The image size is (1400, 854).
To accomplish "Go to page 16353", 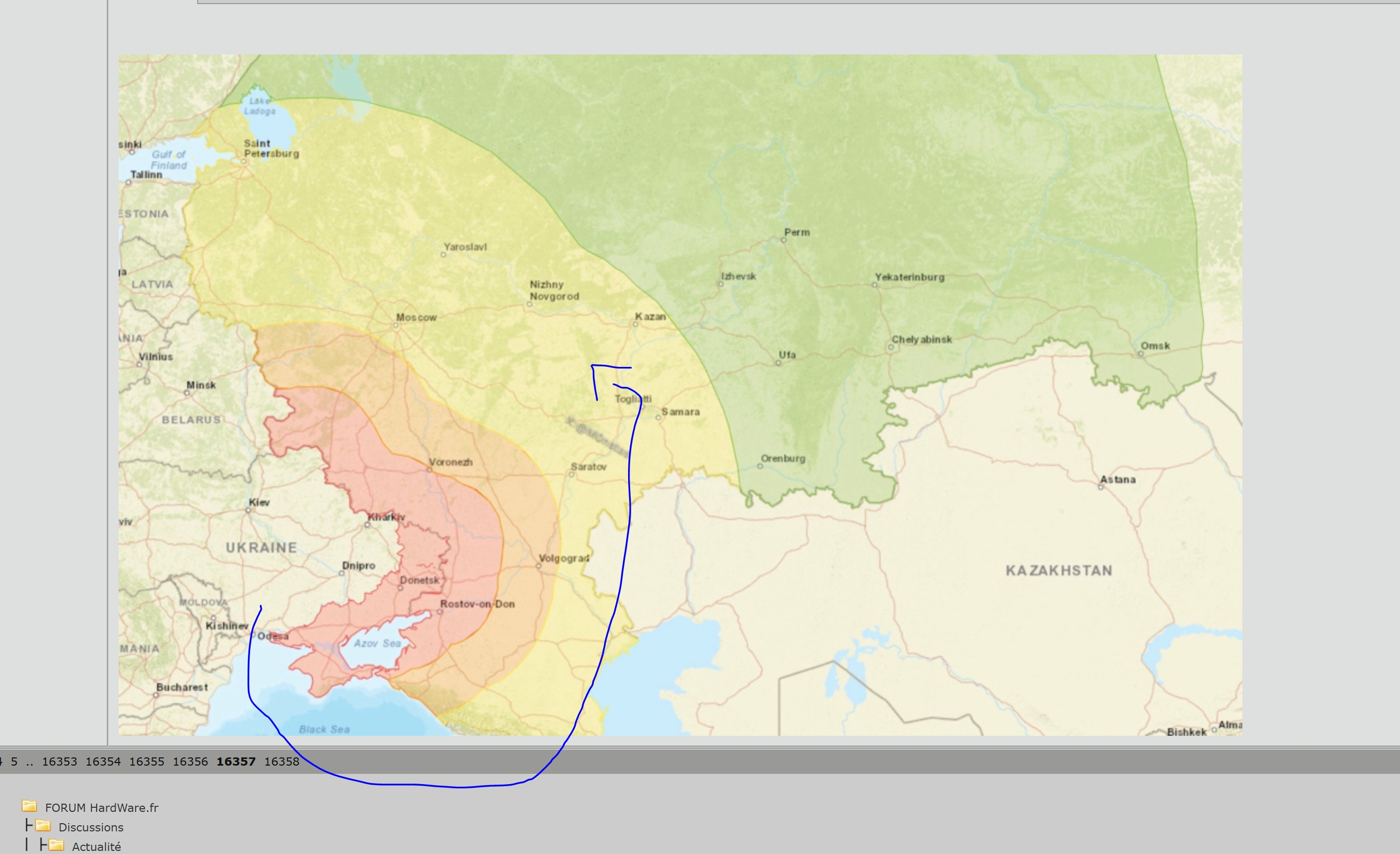I will pyautogui.click(x=59, y=762).
